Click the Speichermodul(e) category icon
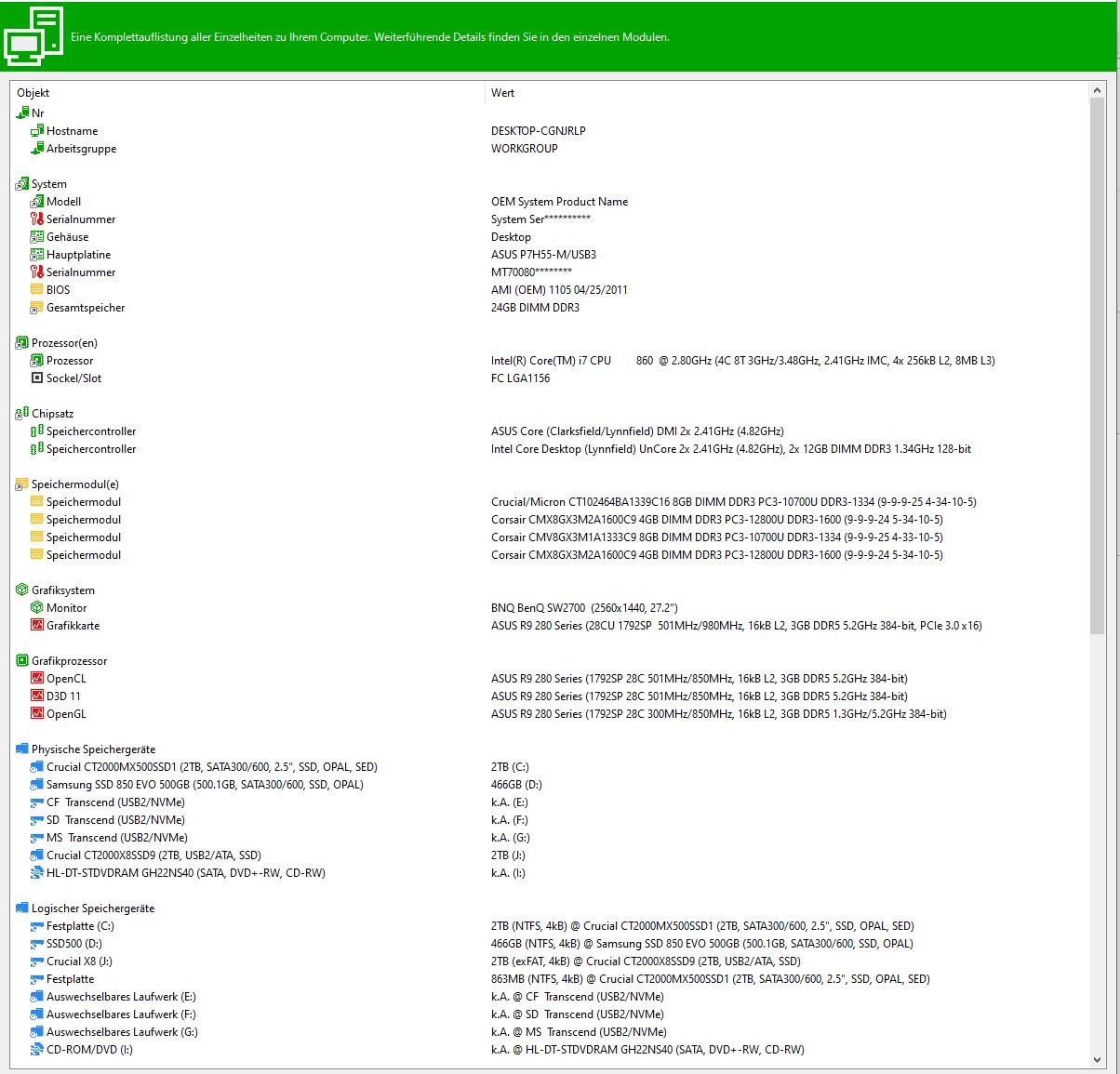1120x1074 pixels. (x=22, y=484)
